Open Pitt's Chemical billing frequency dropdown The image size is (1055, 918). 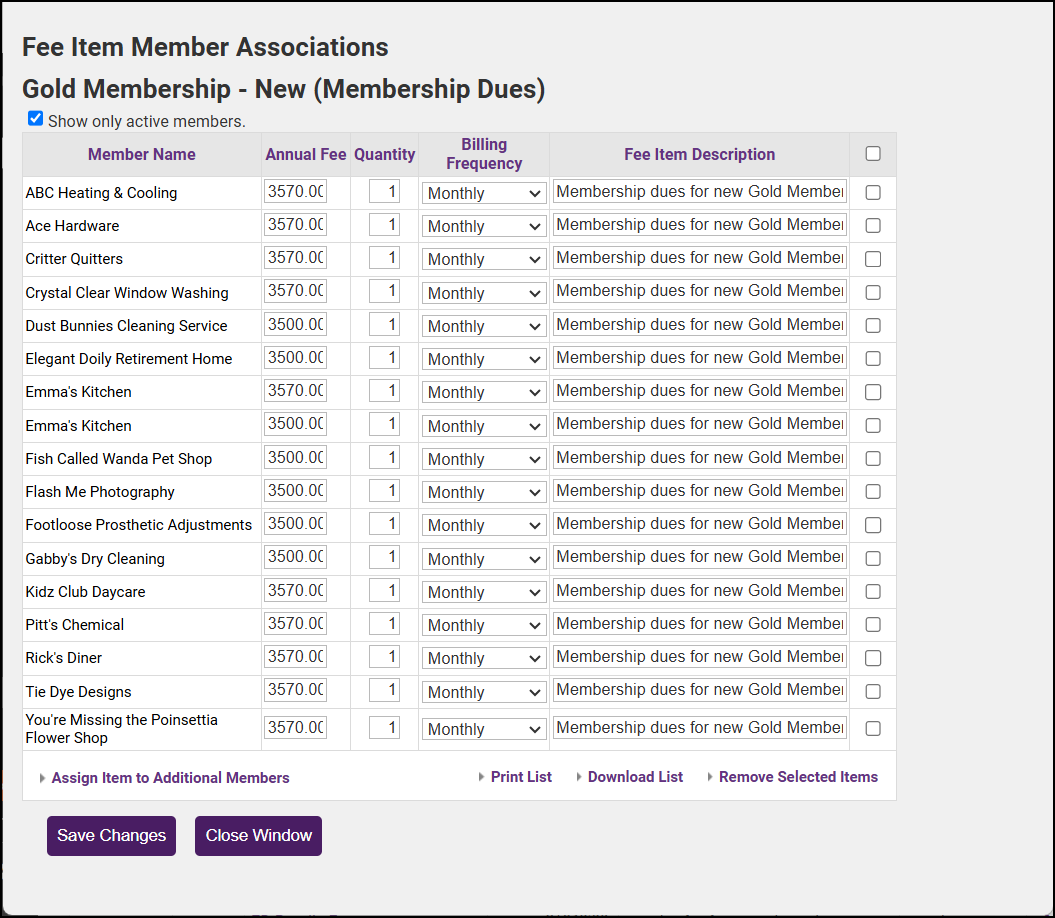point(484,625)
